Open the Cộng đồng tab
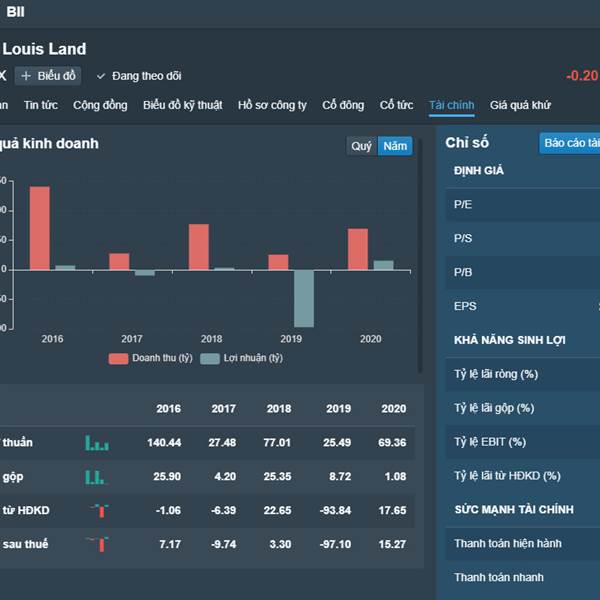This screenshot has width=600, height=600. (x=100, y=105)
